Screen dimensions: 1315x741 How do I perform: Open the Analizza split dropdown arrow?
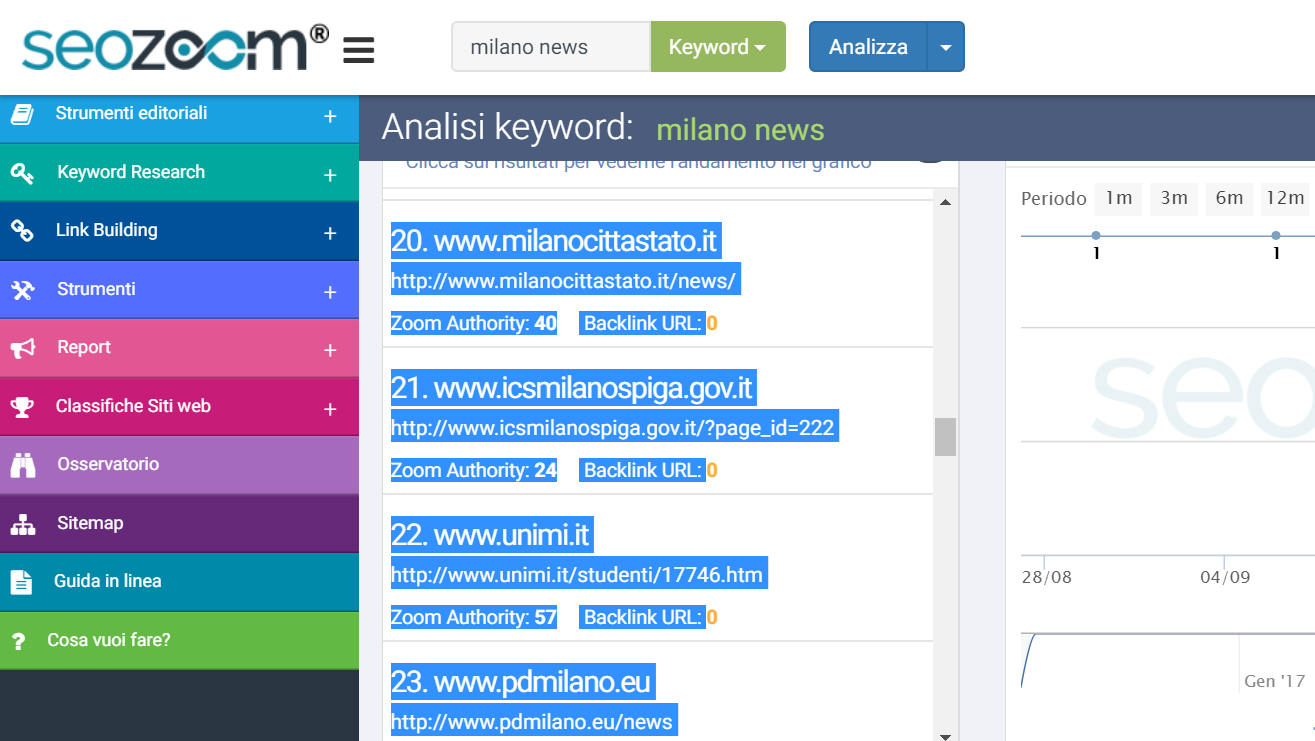point(946,47)
